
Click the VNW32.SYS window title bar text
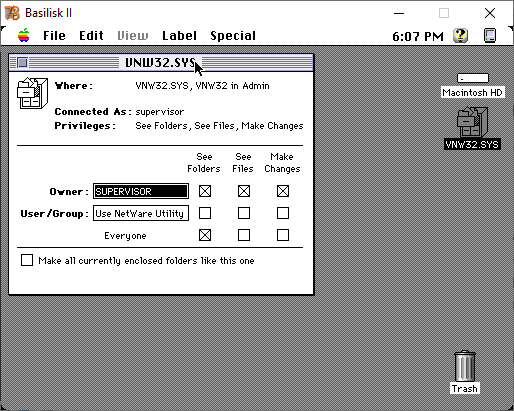coord(160,62)
